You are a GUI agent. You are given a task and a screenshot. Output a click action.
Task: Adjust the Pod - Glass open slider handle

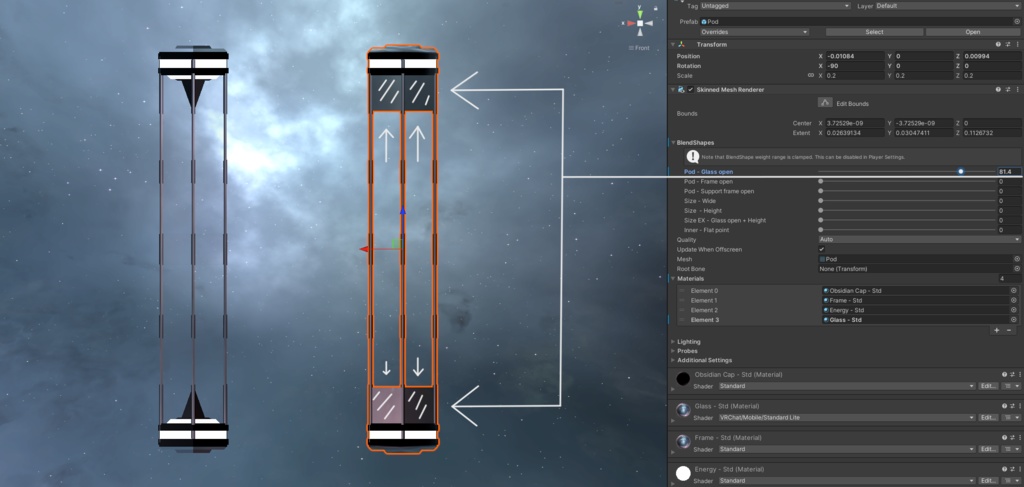tap(961, 172)
